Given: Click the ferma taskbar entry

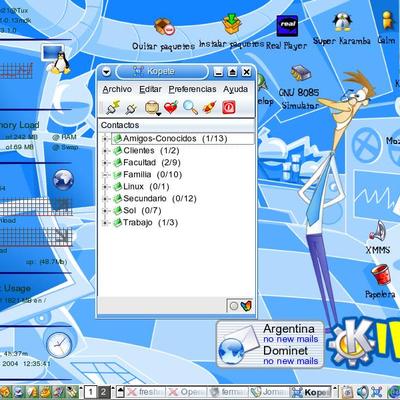Looking at the screenshot, I should click(x=228, y=392).
